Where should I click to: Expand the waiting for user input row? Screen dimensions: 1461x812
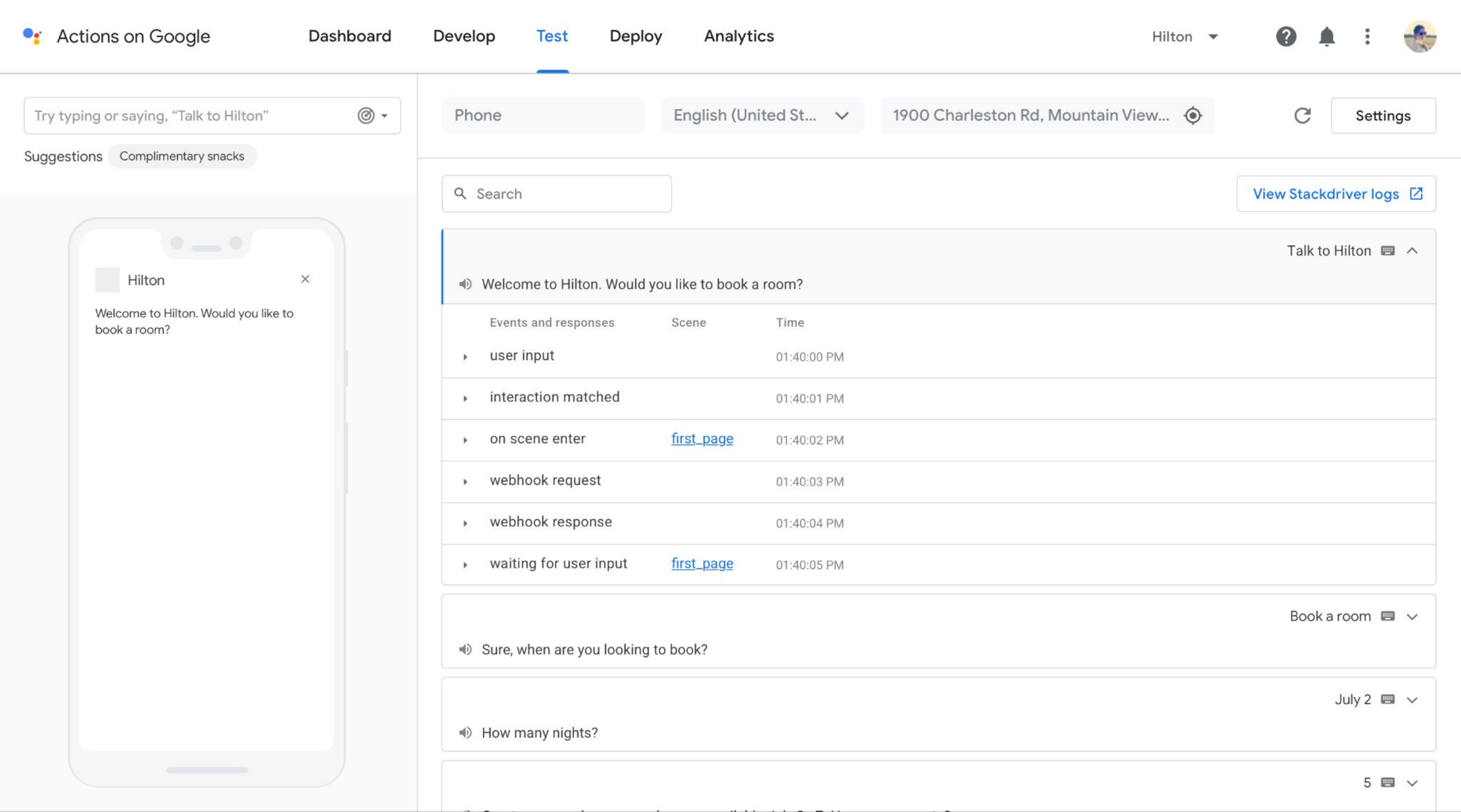[x=465, y=565]
